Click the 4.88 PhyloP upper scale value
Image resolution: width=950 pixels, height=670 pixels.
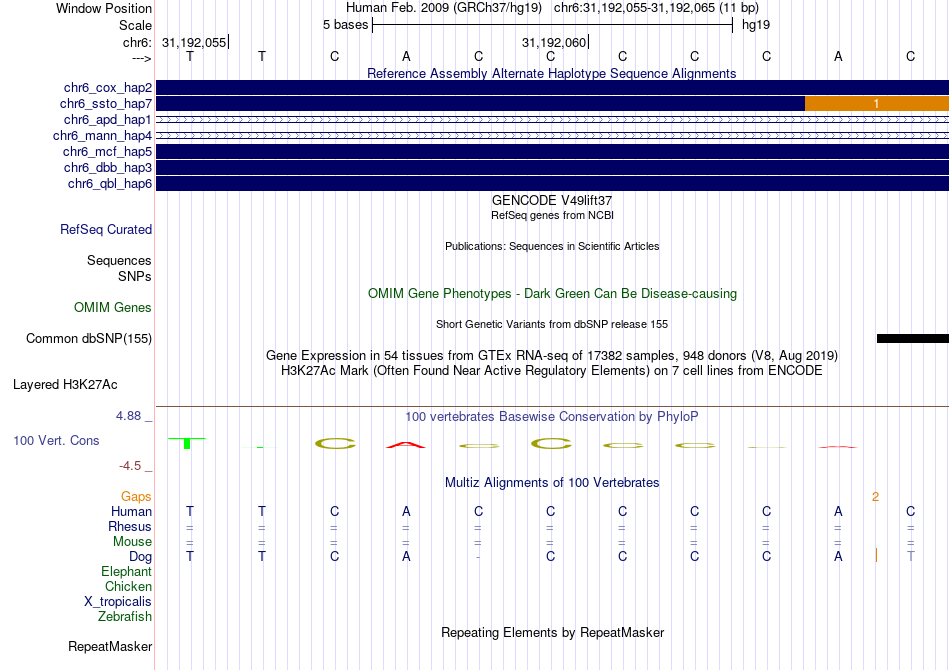coord(128,416)
